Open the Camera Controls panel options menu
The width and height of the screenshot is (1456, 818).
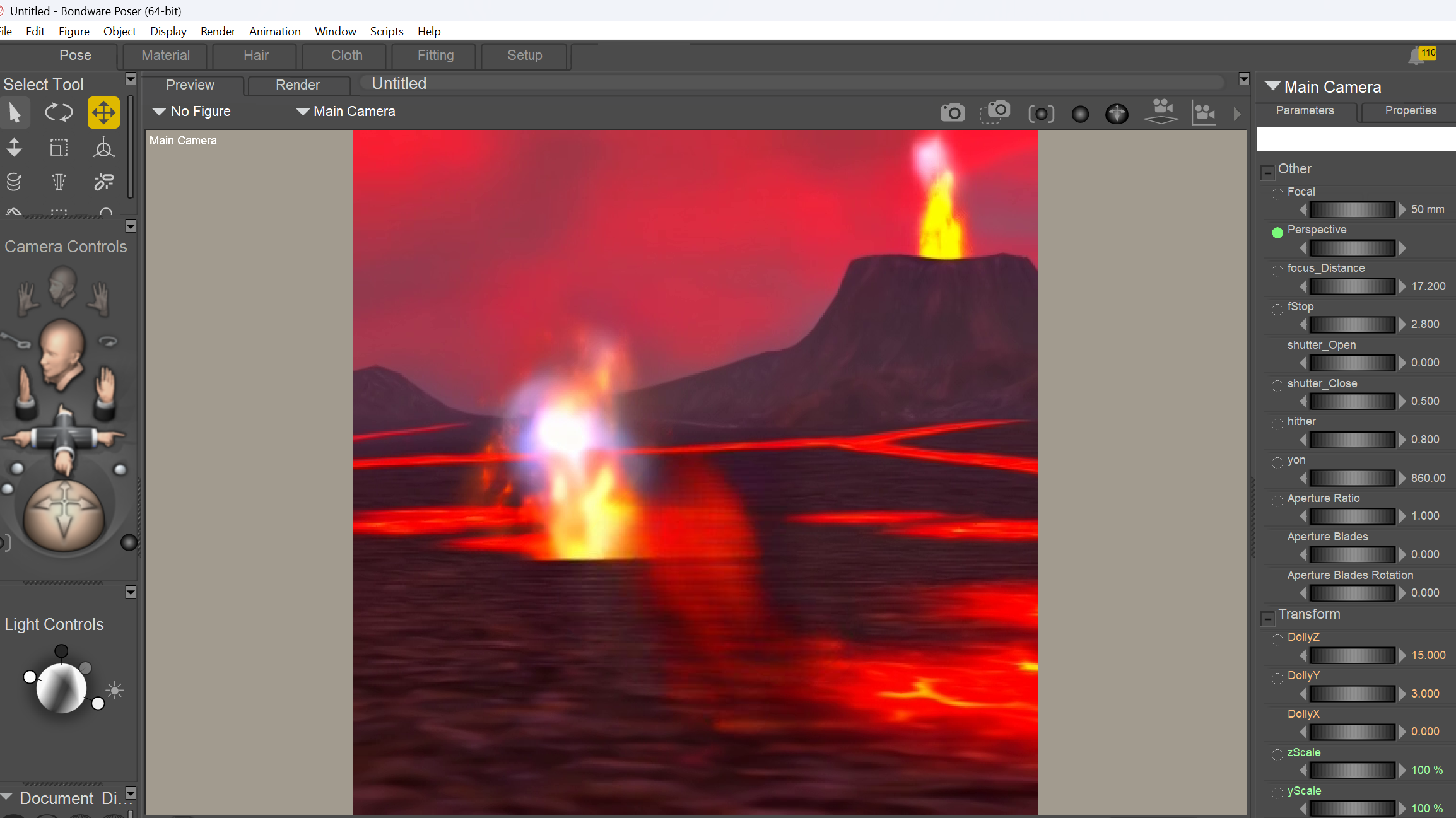pyautogui.click(x=131, y=226)
